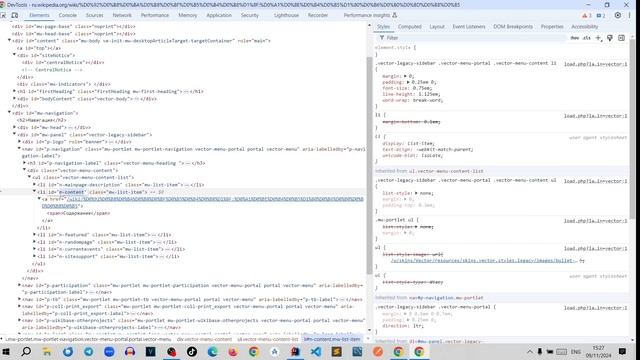Expand the nav p-participation node
The image size is (640, 360).
[19, 285]
